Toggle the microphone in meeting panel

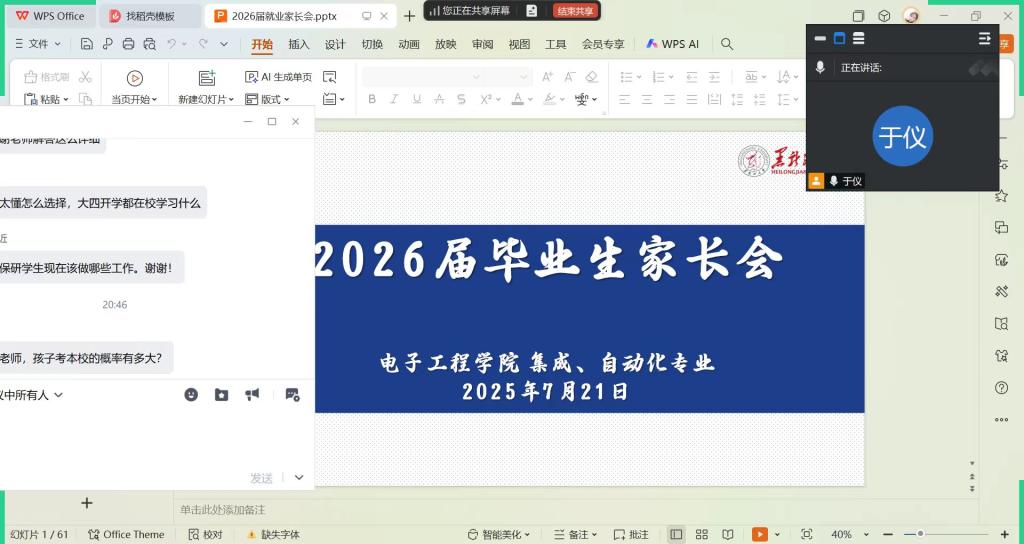(820, 68)
